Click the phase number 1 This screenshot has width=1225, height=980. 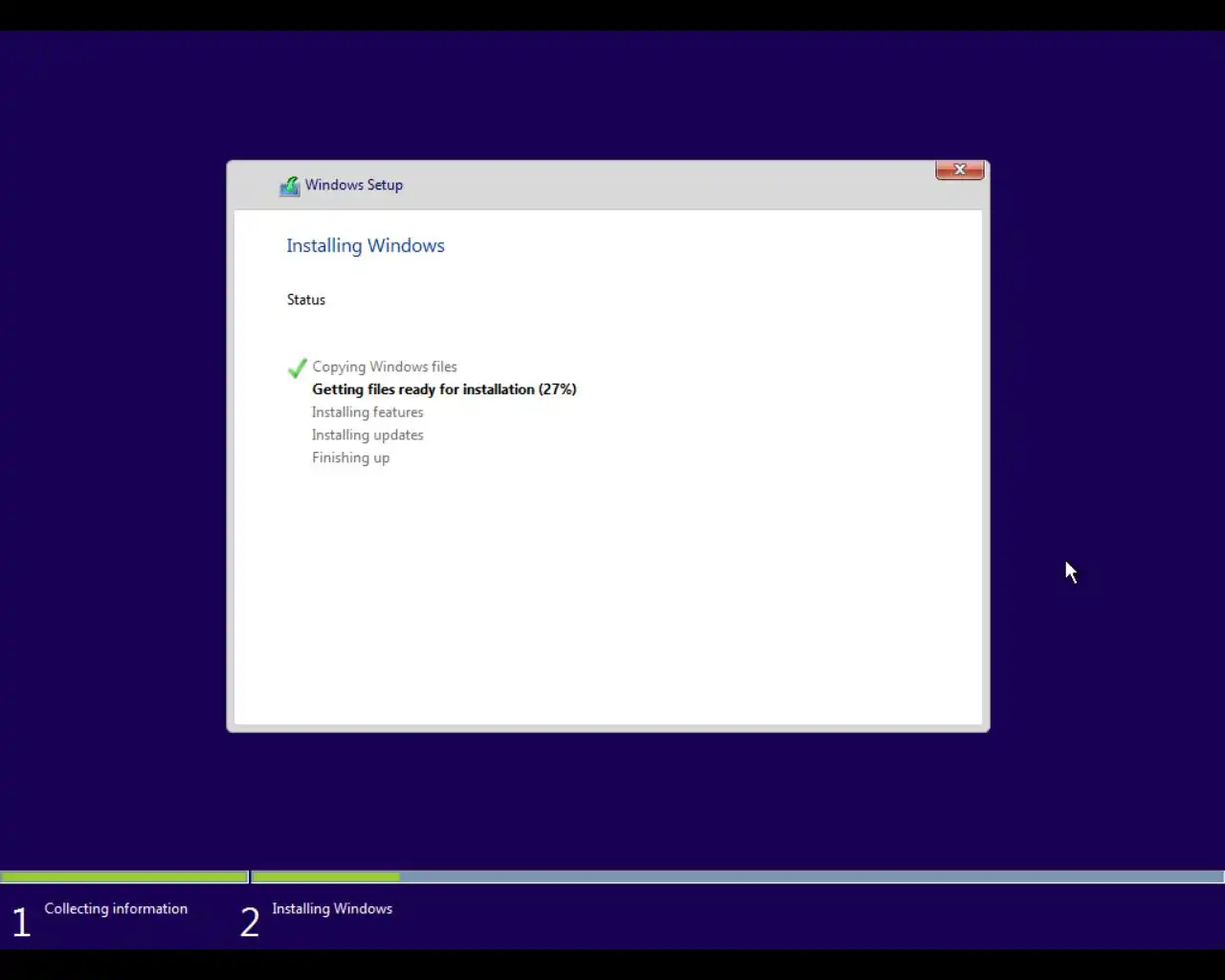pos(21,923)
